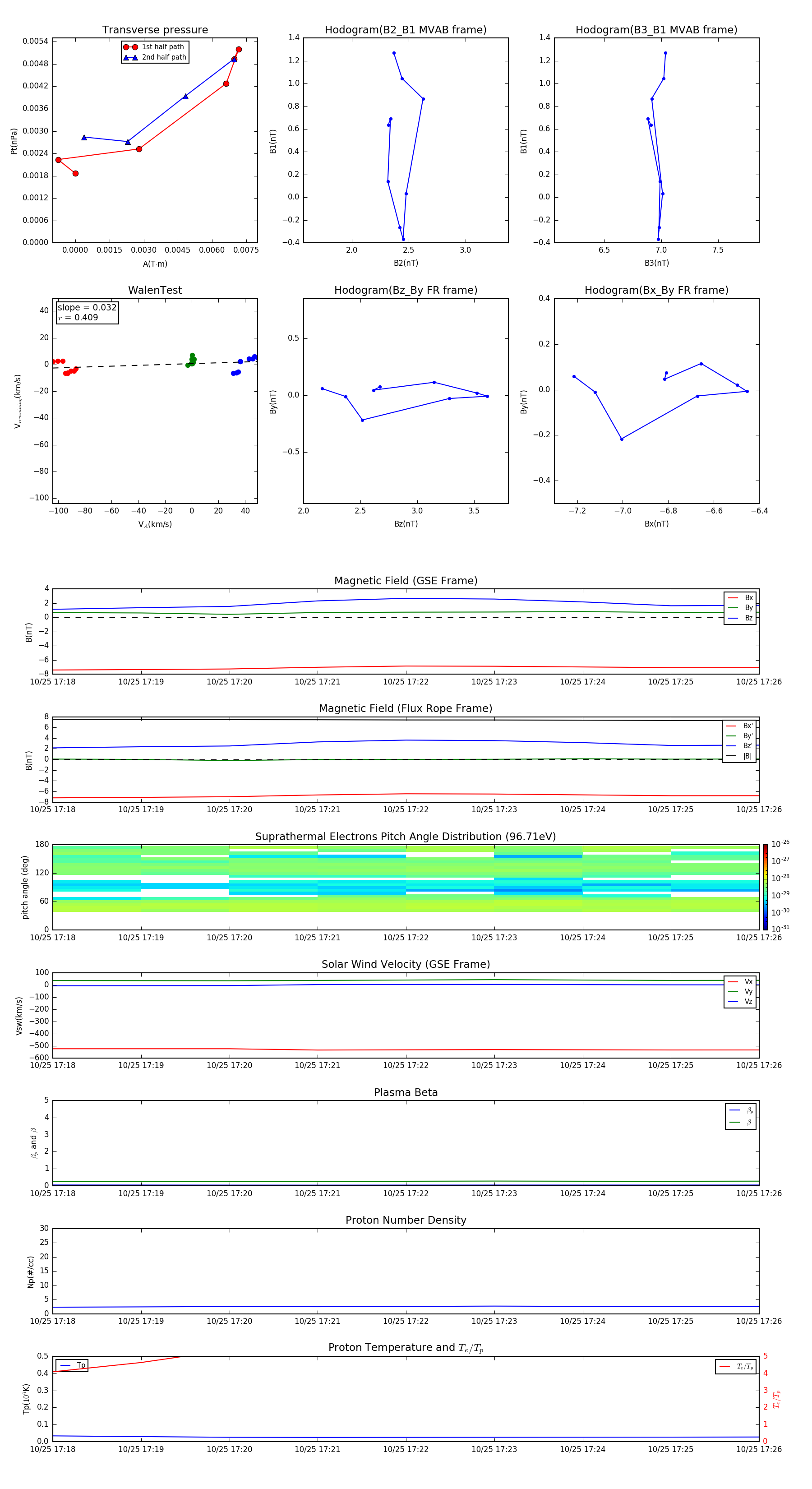Click 'Bx' in the GSE Frame legend

point(740,598)
